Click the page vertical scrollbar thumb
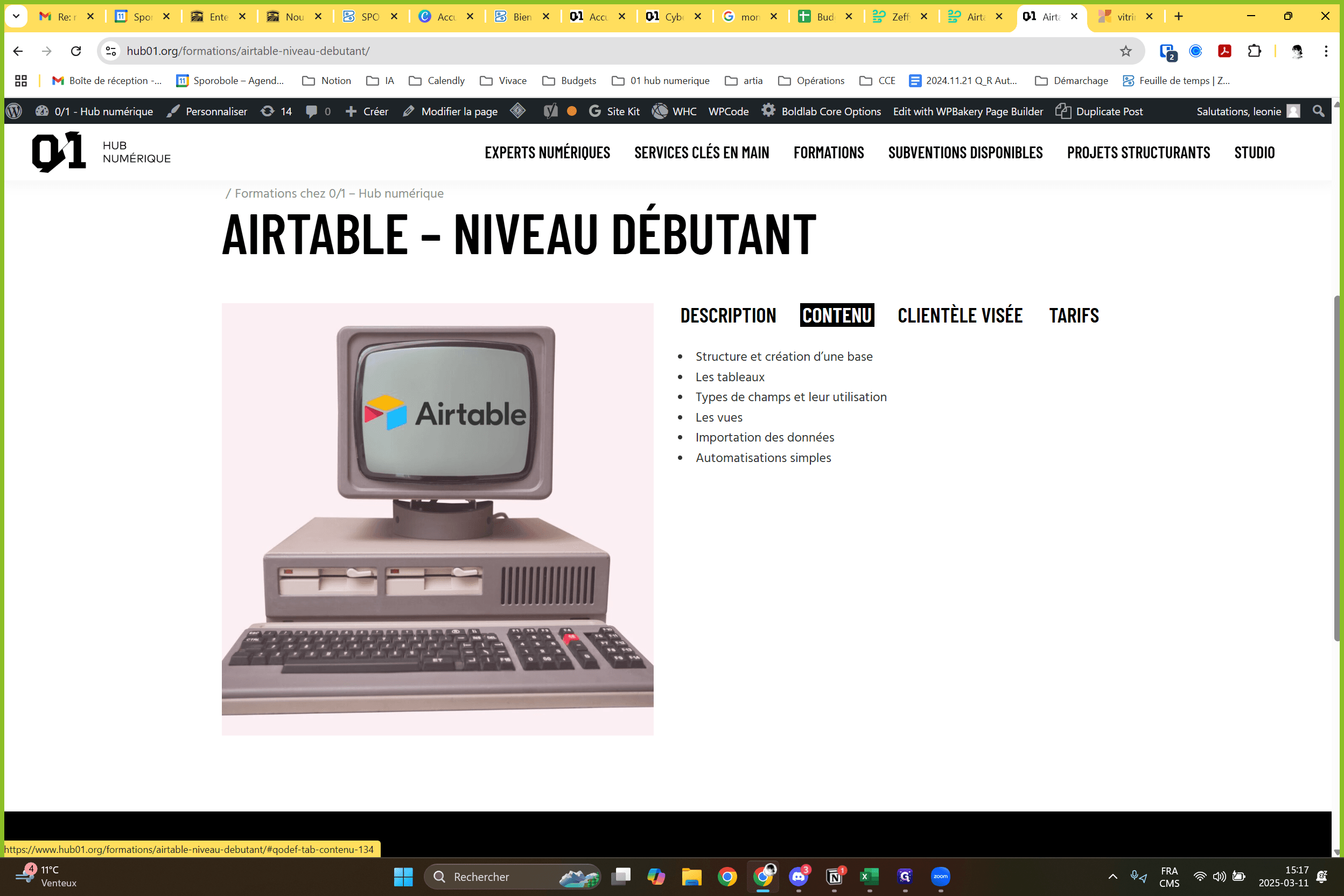This screenshot has width=1344, height=896. point(1338,468)
